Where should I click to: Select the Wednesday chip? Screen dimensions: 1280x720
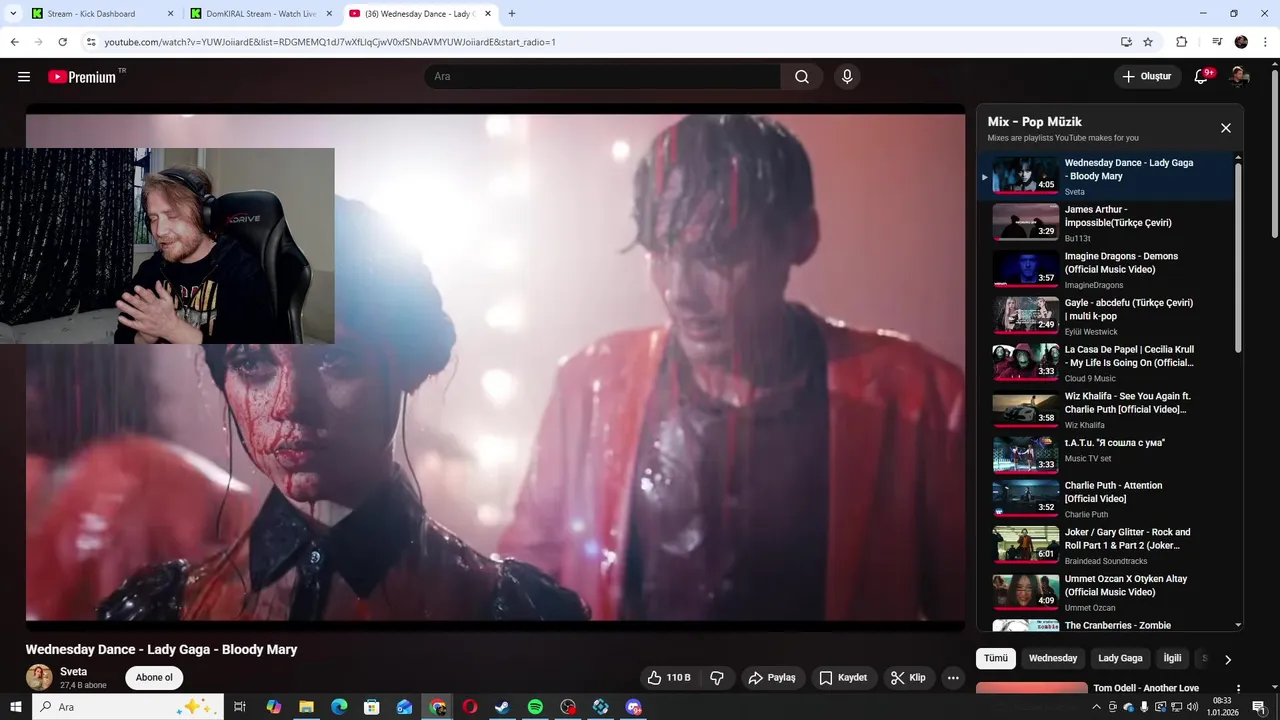coord(1053,658)
